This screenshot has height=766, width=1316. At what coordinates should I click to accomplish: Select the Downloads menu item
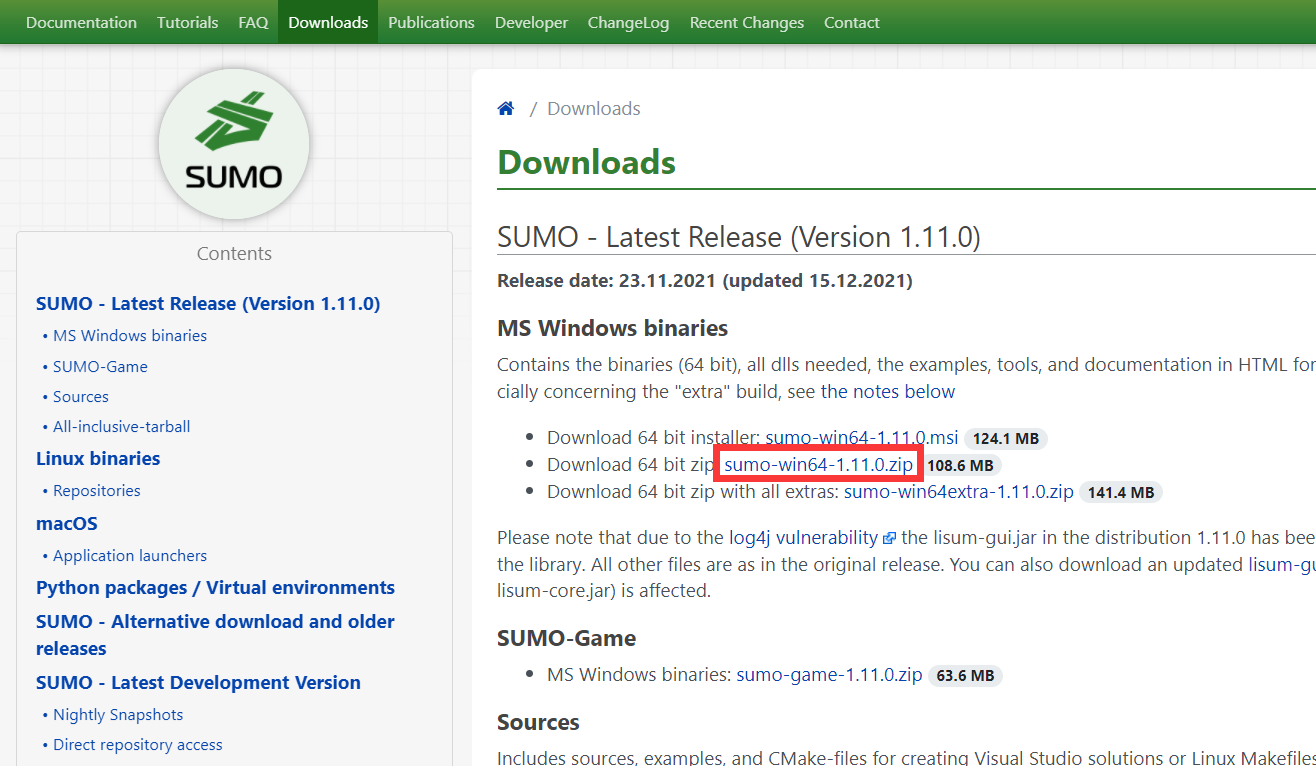(328, 22)
